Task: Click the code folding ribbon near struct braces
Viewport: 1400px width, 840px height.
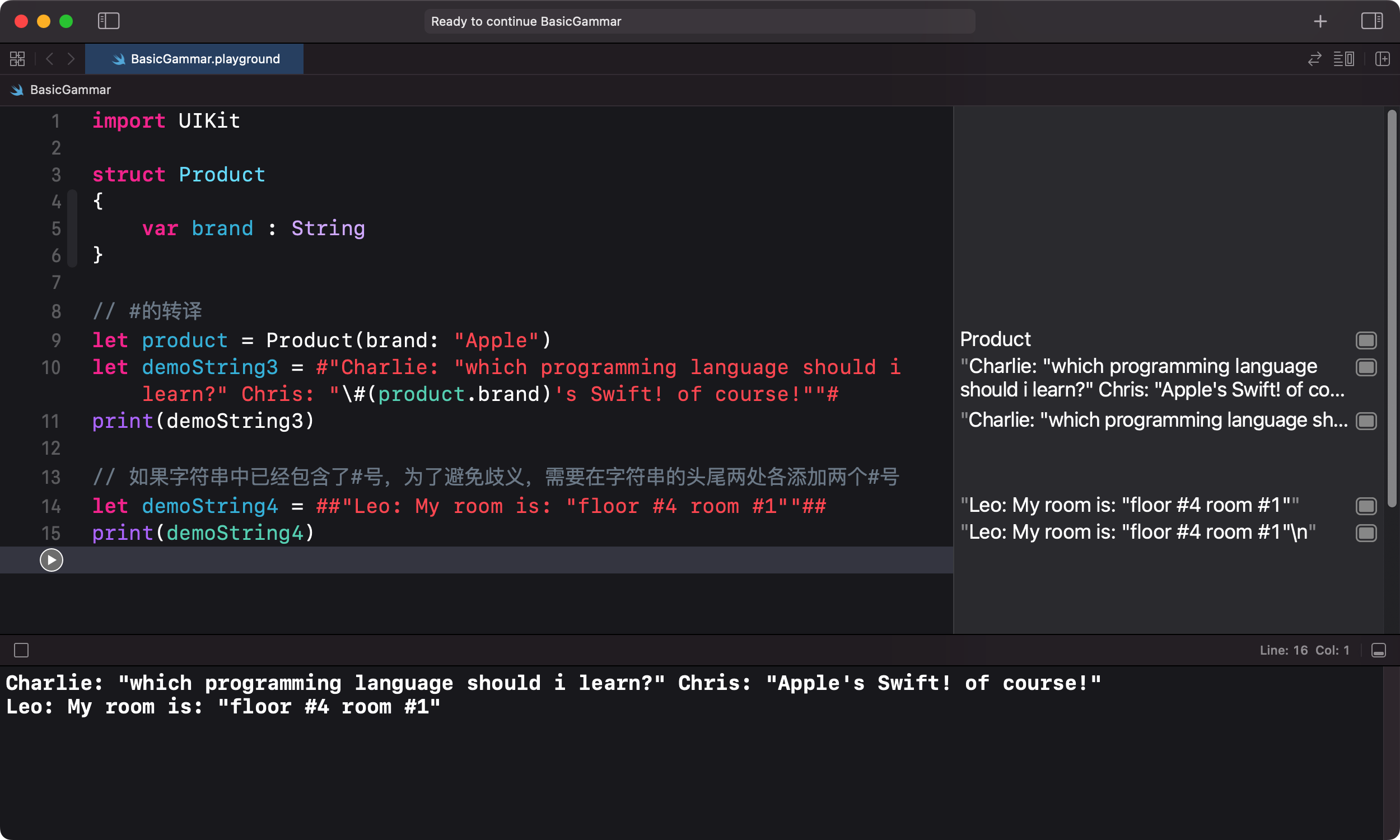Action: (72, 228)
